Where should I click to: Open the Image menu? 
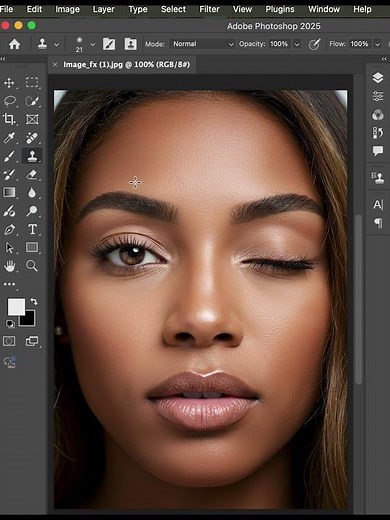click(67, 9)
